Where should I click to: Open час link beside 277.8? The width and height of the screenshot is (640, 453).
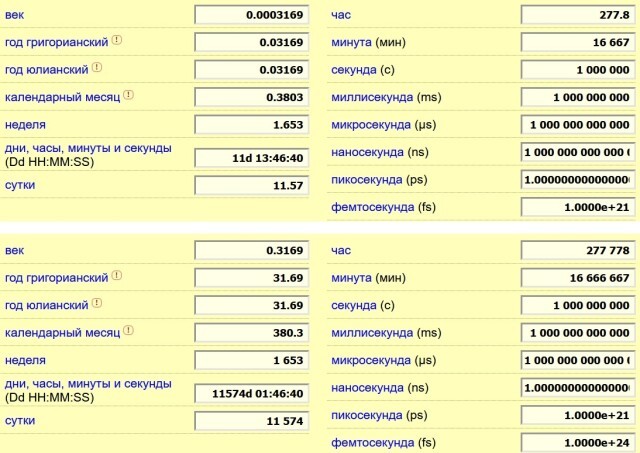tap(341, 15)
